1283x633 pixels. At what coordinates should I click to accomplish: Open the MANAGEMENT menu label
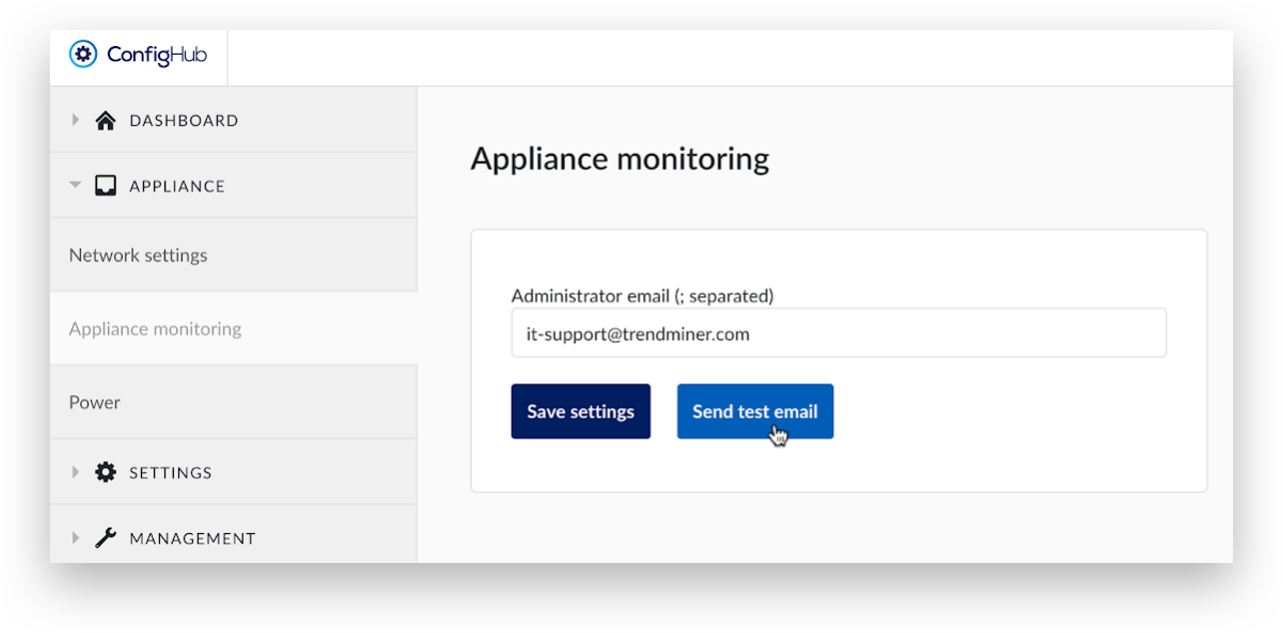click(192, 539)
